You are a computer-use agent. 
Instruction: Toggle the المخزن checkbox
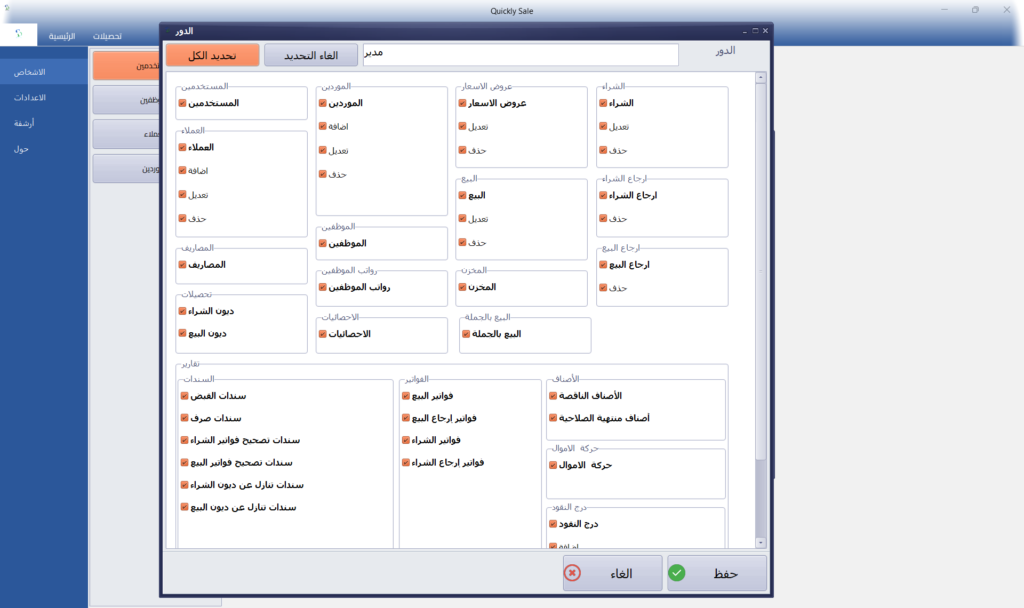coord(462,287)
